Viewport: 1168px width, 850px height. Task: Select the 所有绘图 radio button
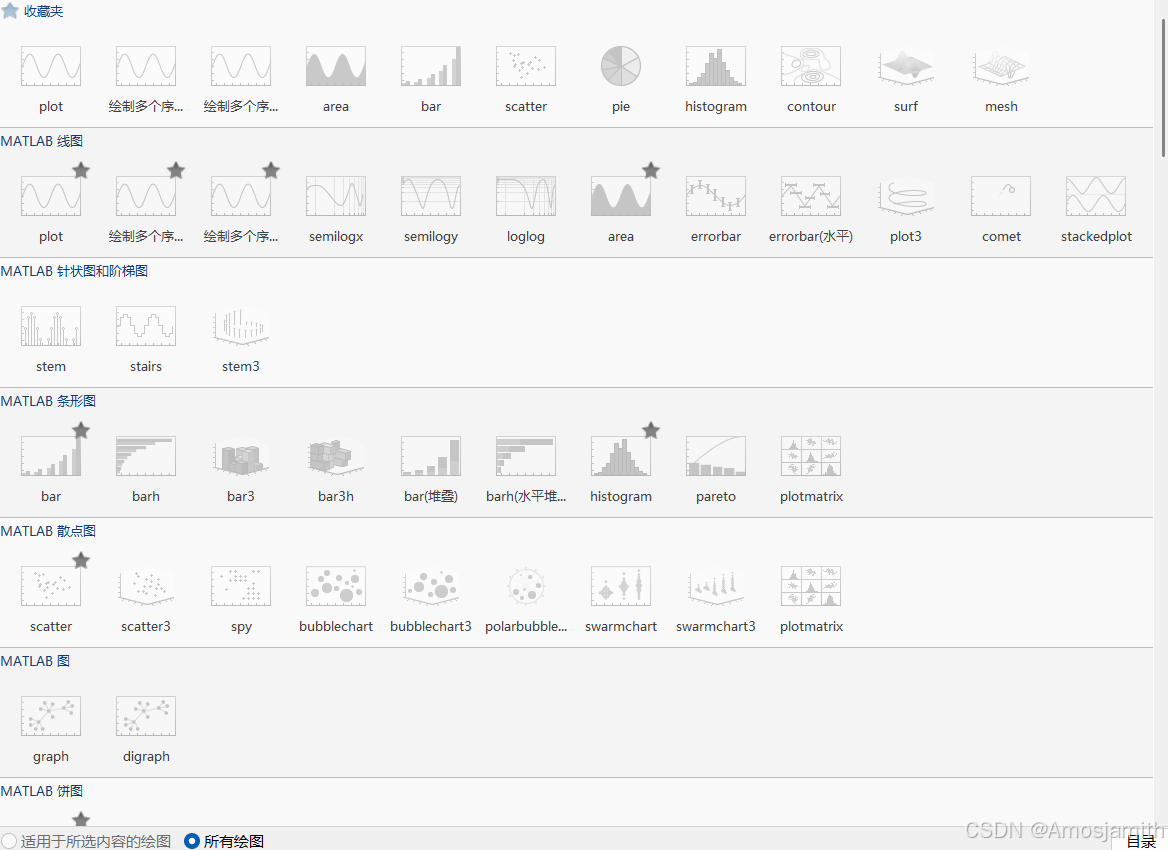191,841
